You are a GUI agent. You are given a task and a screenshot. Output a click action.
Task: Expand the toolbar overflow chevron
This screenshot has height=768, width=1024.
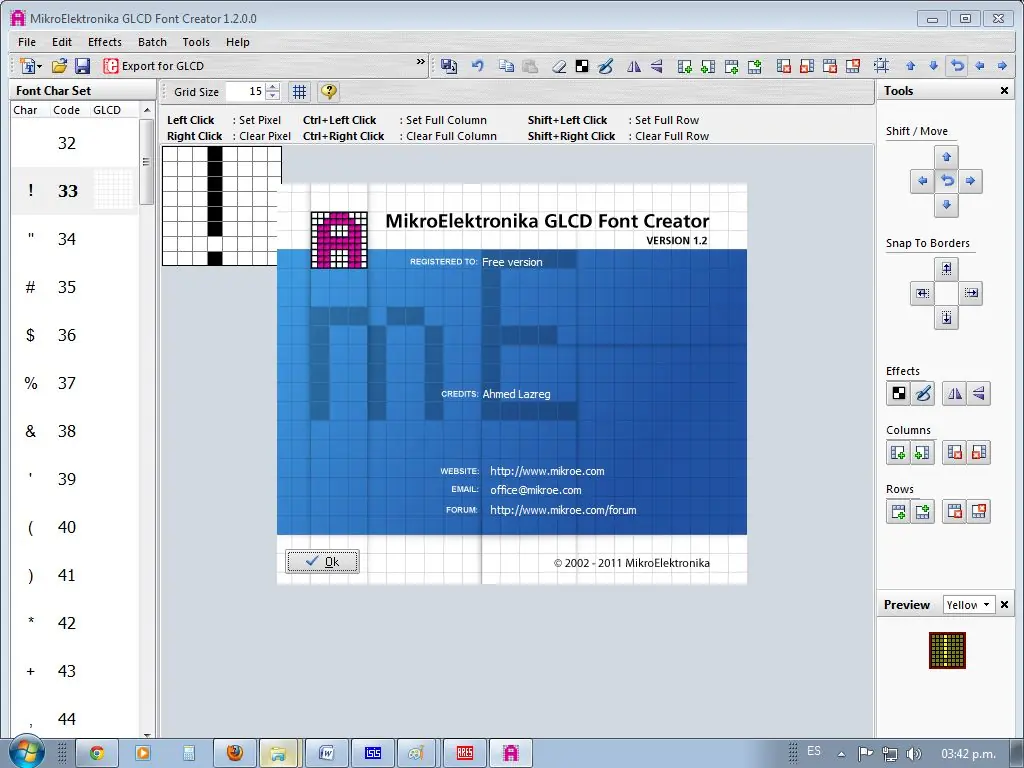coord(421,62)
